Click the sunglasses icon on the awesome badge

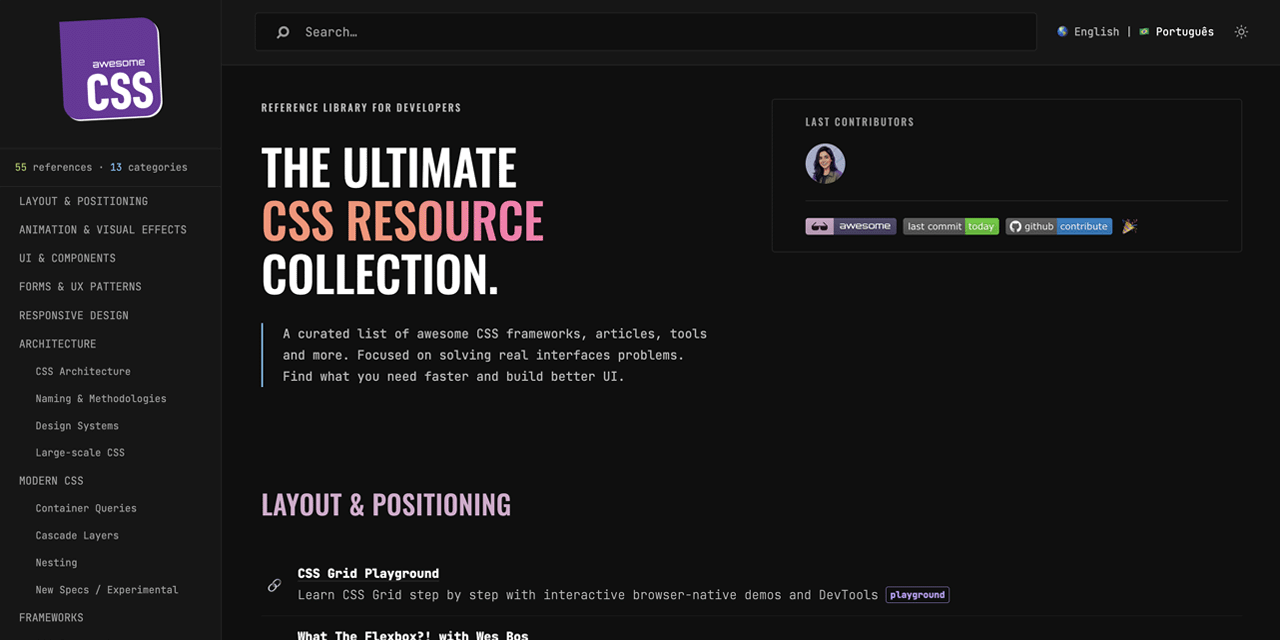tap(819, 226)
